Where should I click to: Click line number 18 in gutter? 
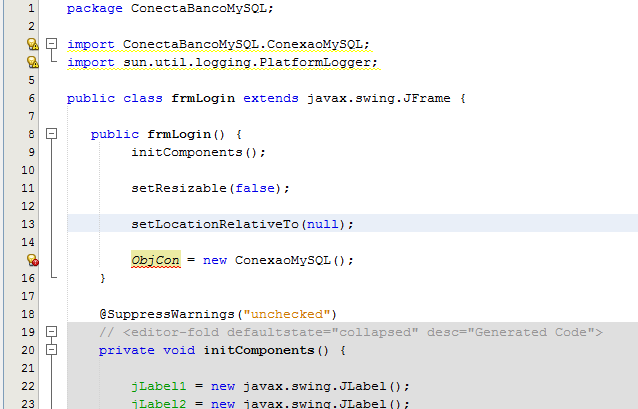click(x=28, y=314)
